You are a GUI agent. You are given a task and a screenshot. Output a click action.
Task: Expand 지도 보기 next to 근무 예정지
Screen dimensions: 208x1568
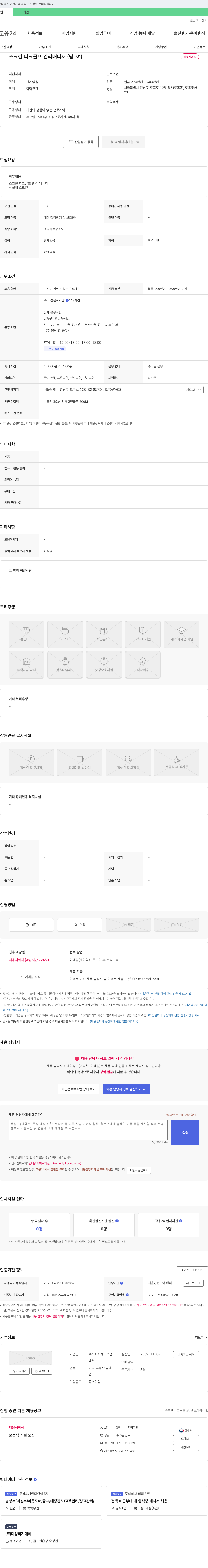pyautogui.click(x=193, y=390)
